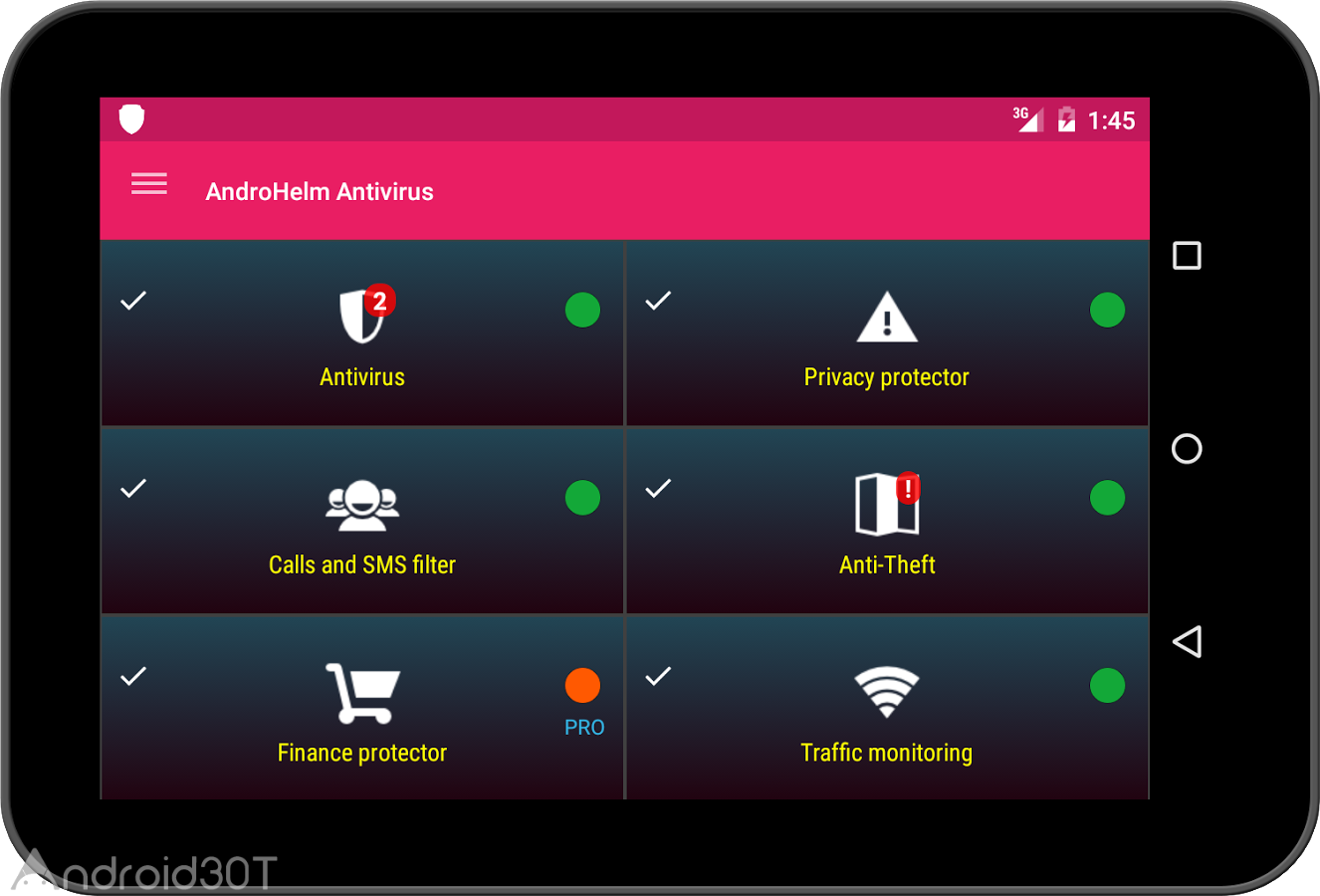The width and height of the screenshot is (1320, 896).
Task: Open the Traffic monitoring Wi-Fi icon
Action: [x=887, y=692]
